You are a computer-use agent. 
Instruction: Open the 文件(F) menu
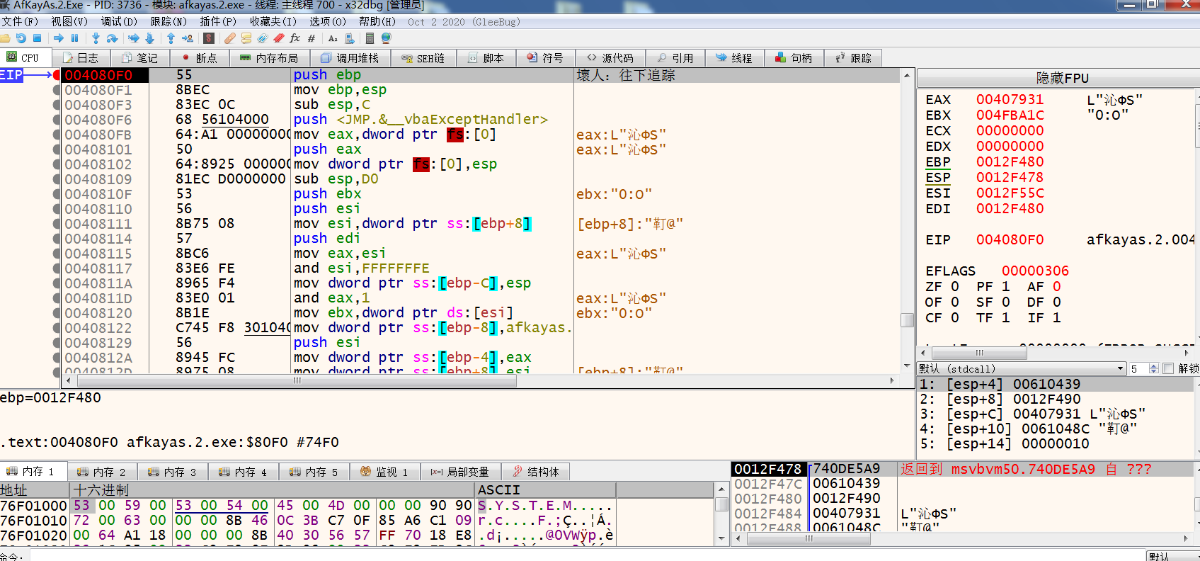click(x=20, y=21)
